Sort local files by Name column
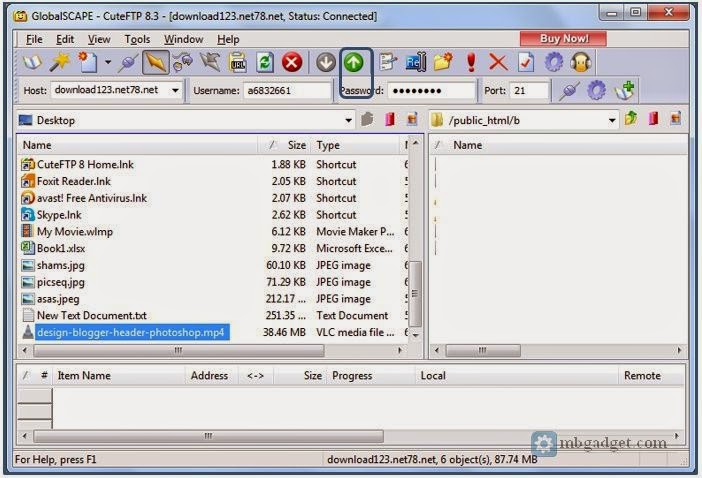702x478 pixels. pyautogui.click(x=137, y=145)
